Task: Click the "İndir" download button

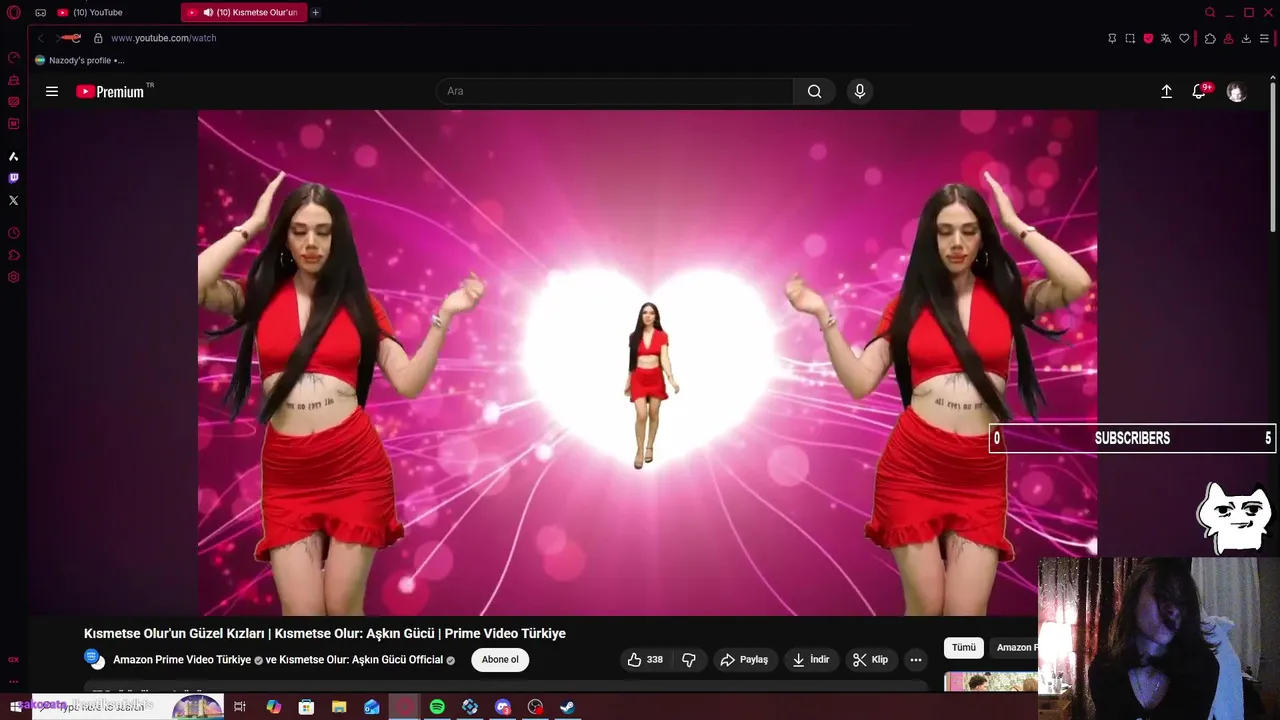Action: (x=811, y=660)
